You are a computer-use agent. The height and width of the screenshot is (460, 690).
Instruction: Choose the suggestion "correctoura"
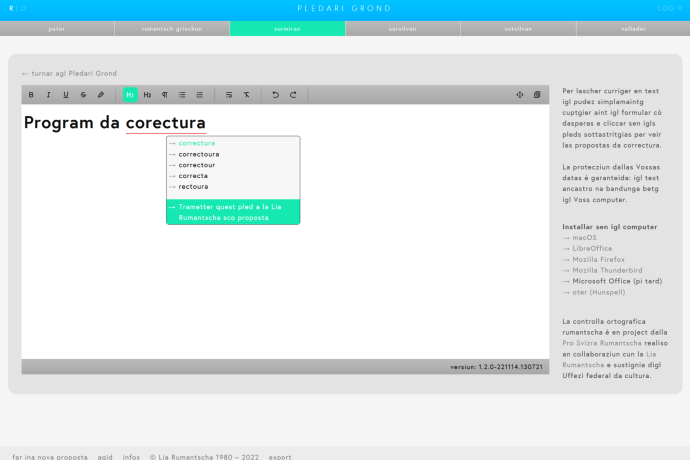coord(199,154)
